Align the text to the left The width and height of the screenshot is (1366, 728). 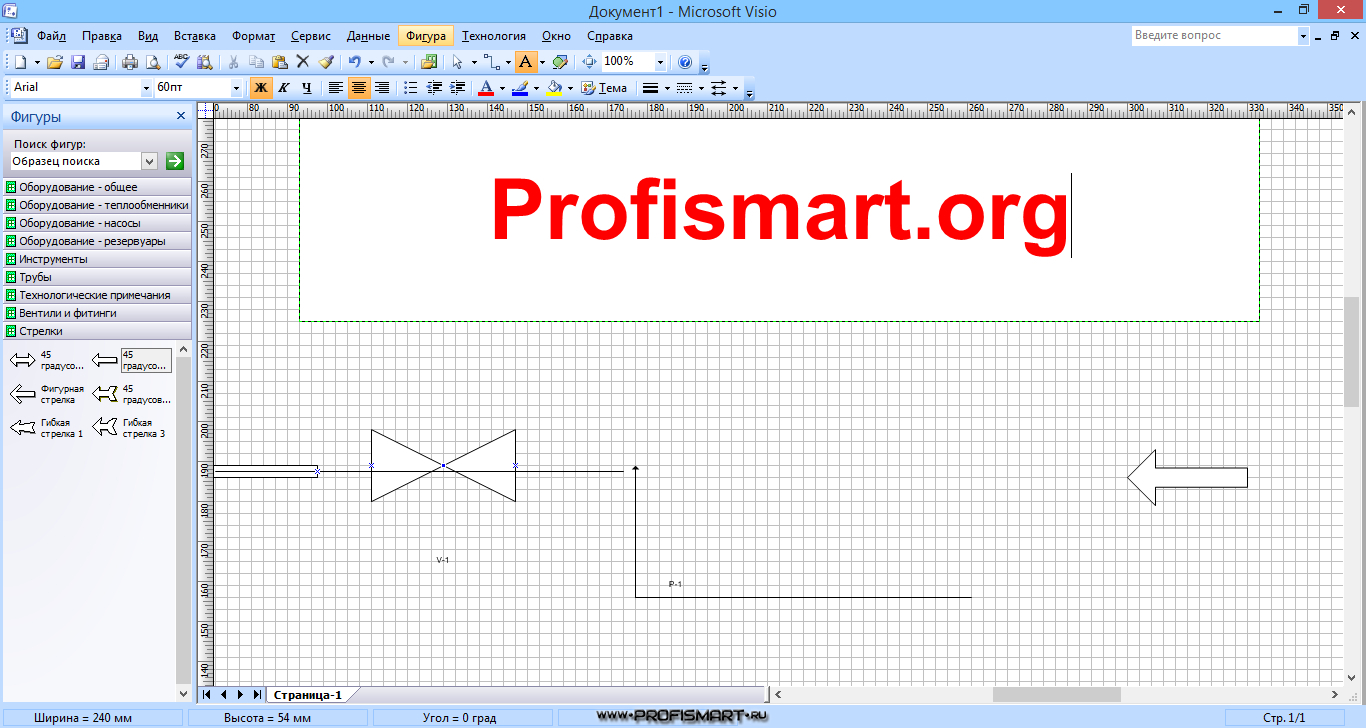(335, 88)
